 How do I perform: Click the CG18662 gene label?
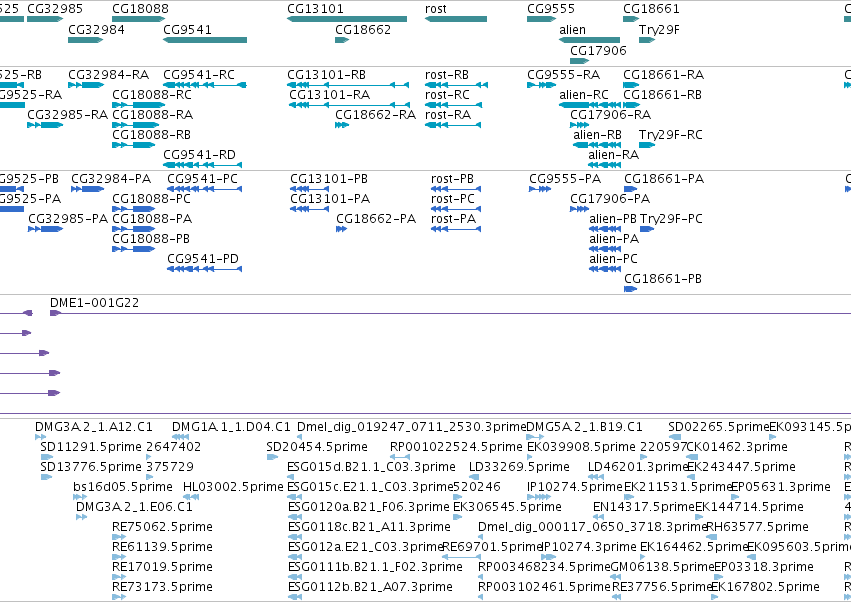(363, 29)
